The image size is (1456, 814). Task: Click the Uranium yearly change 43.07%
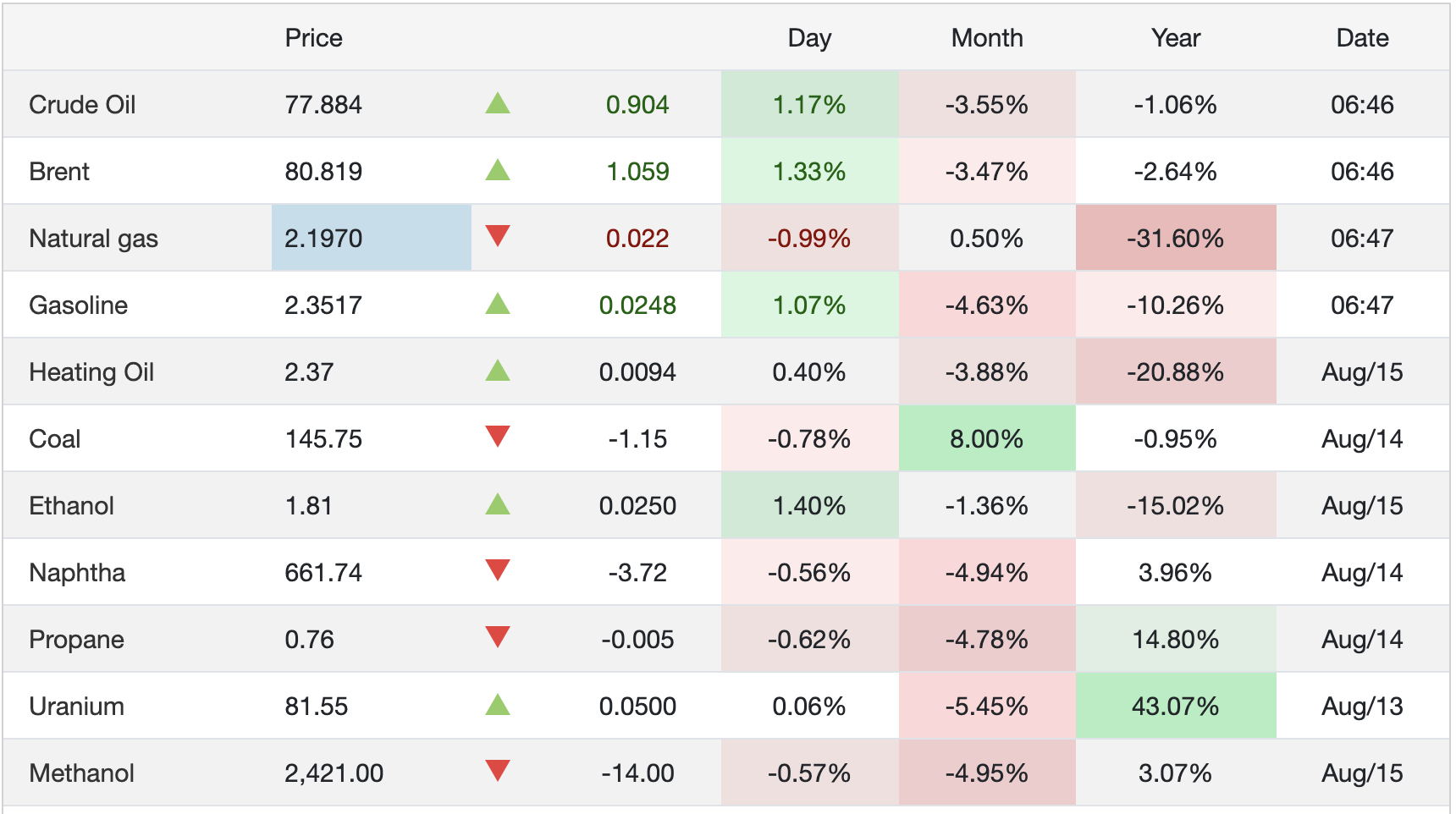pyautogui.click(x=1176, y=707)
